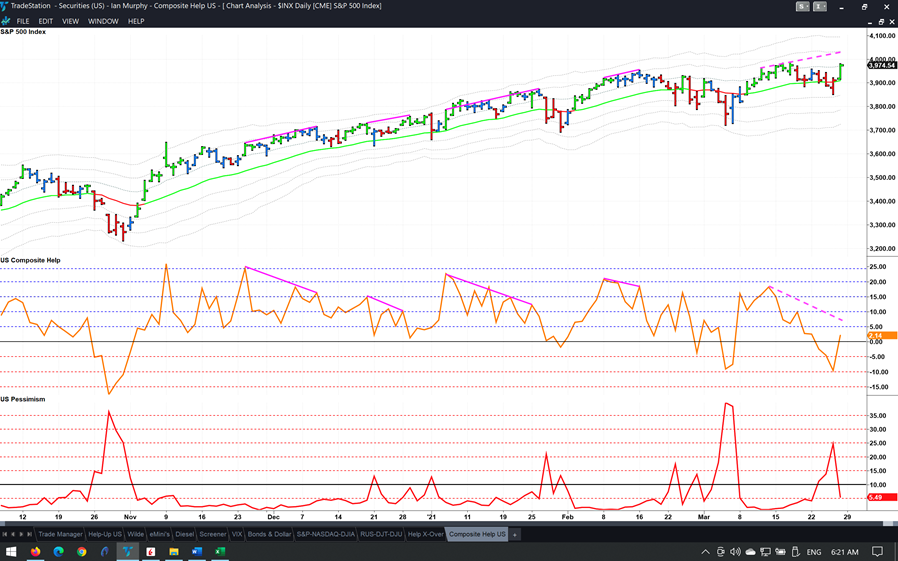Click the Chrome icon in the taskbar

[81, 551]
